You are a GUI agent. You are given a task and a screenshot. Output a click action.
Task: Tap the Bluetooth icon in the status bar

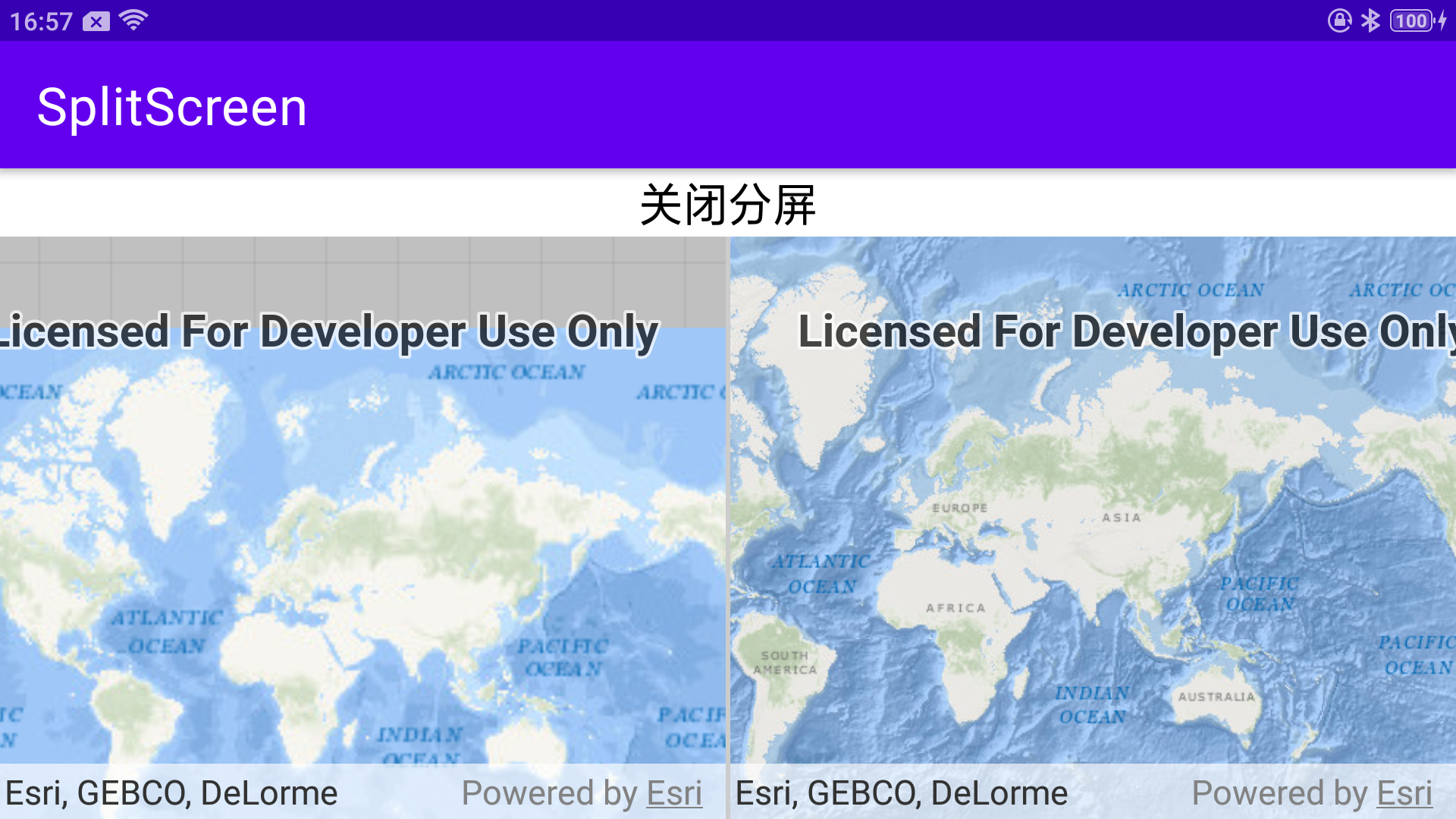pyautogui.click(x=1370, y=20)
